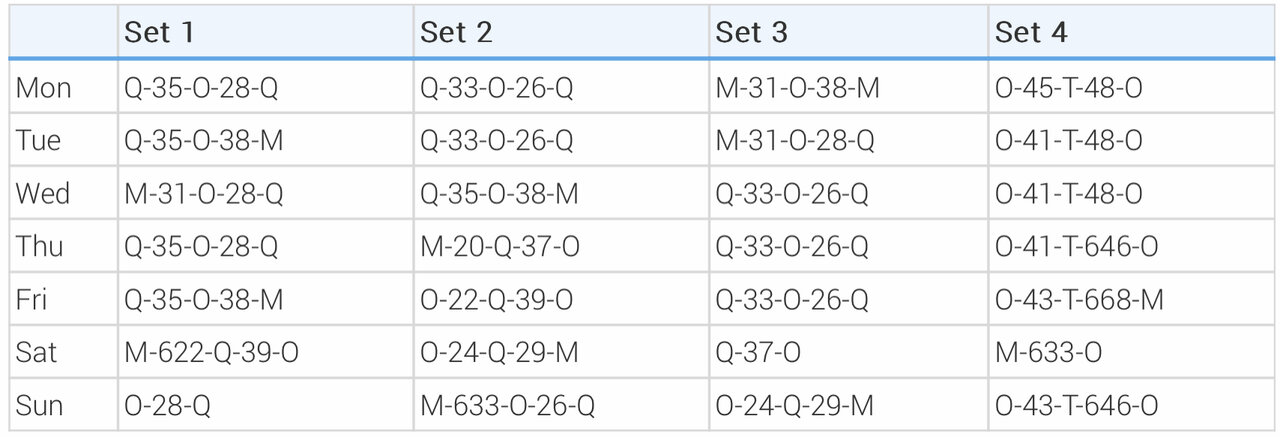Select the M-31-O-38-M cell on Monday
This screenshot has height=437, width=1280.
797,88
